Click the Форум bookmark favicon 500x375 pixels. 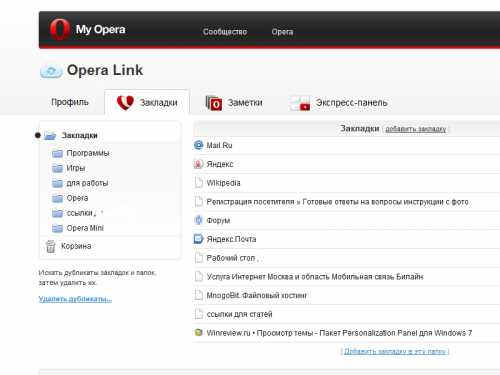199,220
